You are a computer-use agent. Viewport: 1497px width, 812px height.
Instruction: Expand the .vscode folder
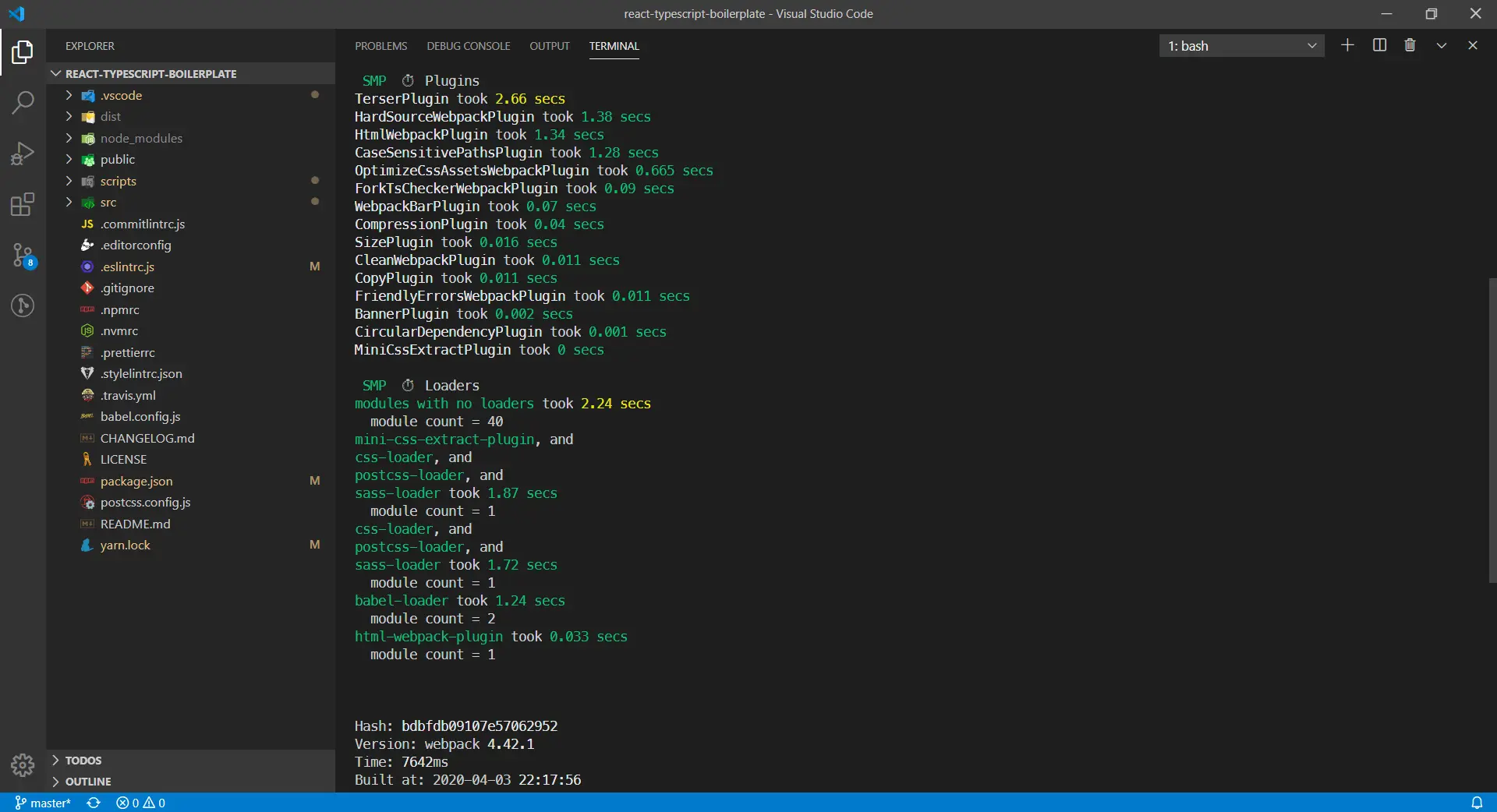coord(191,95)
